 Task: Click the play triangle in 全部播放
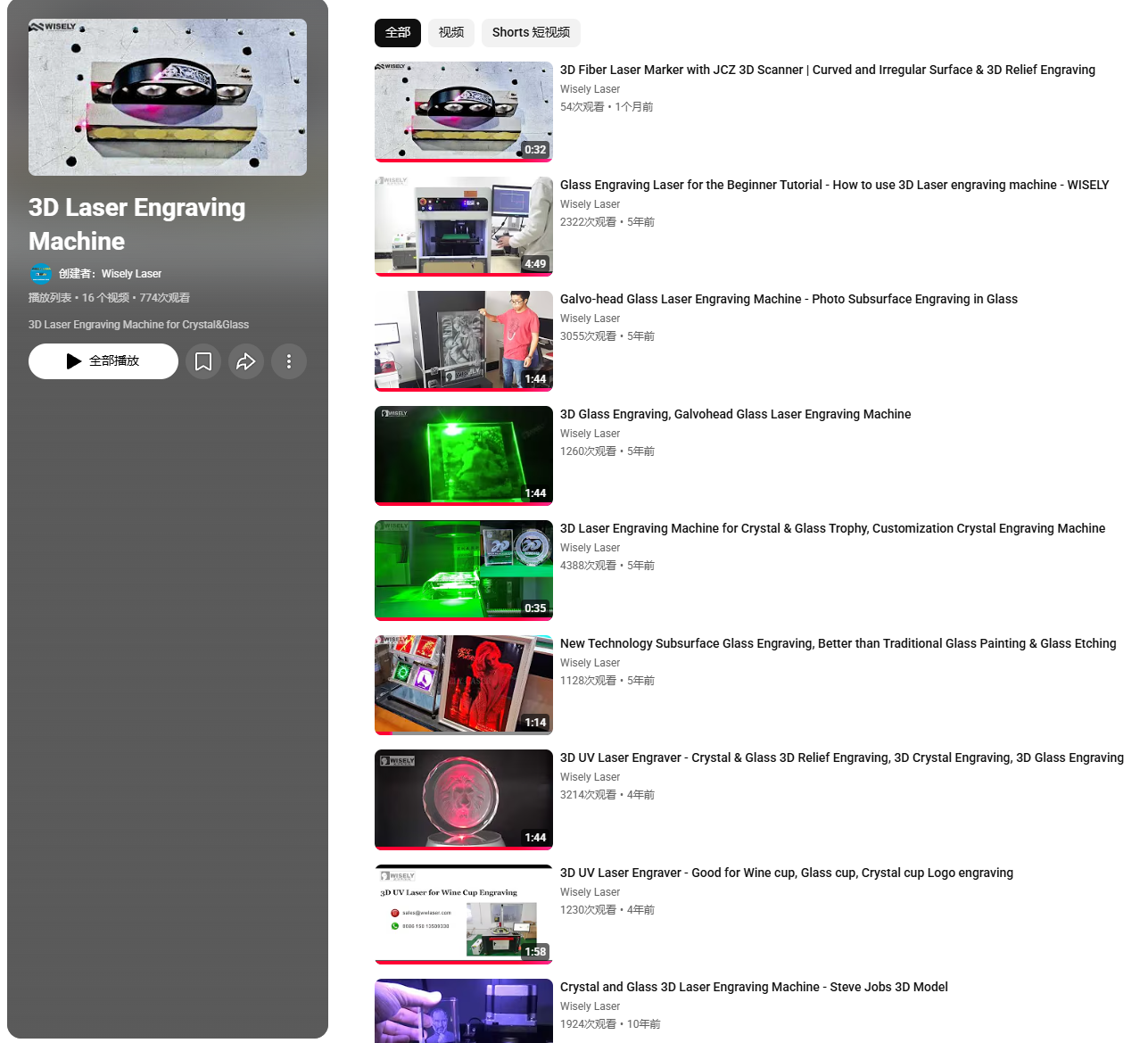(x=74, y=361)
